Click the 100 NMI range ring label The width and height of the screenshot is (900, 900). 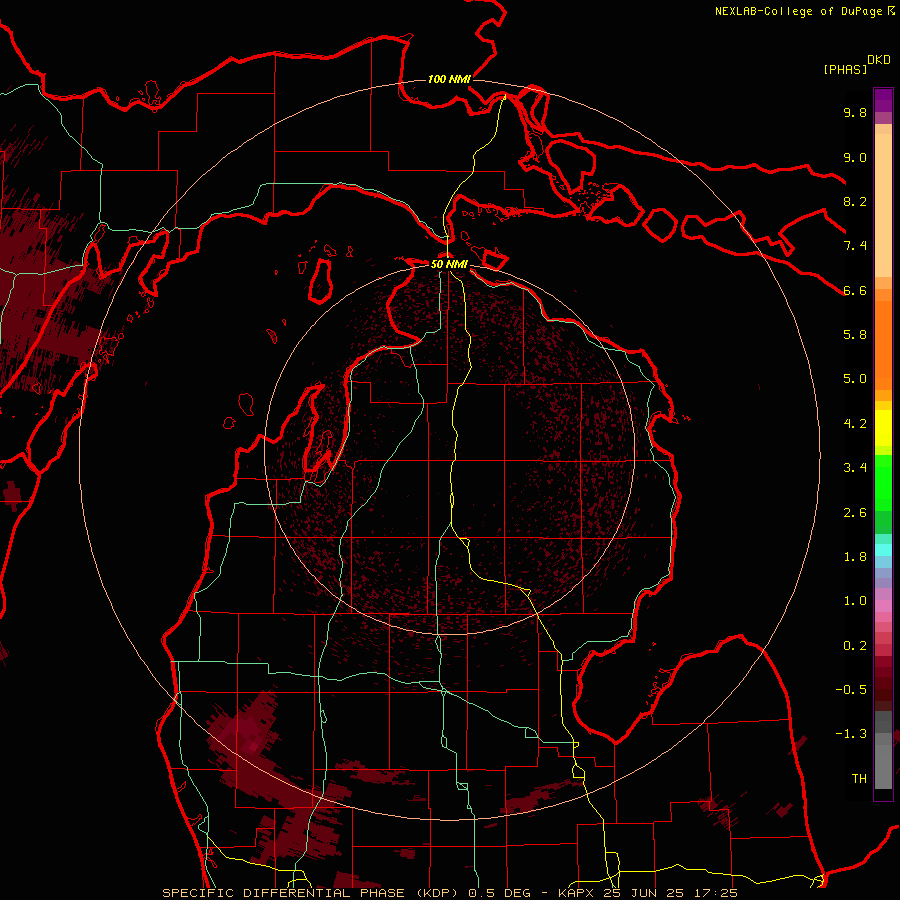click(x=449, y=79)
